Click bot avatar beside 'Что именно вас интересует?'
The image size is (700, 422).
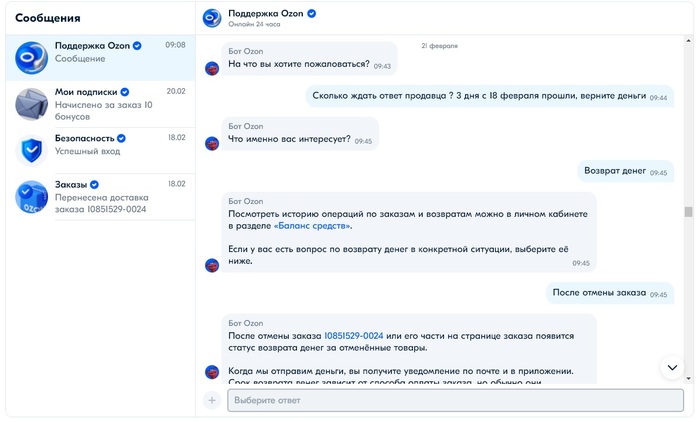tap(212, 144)
